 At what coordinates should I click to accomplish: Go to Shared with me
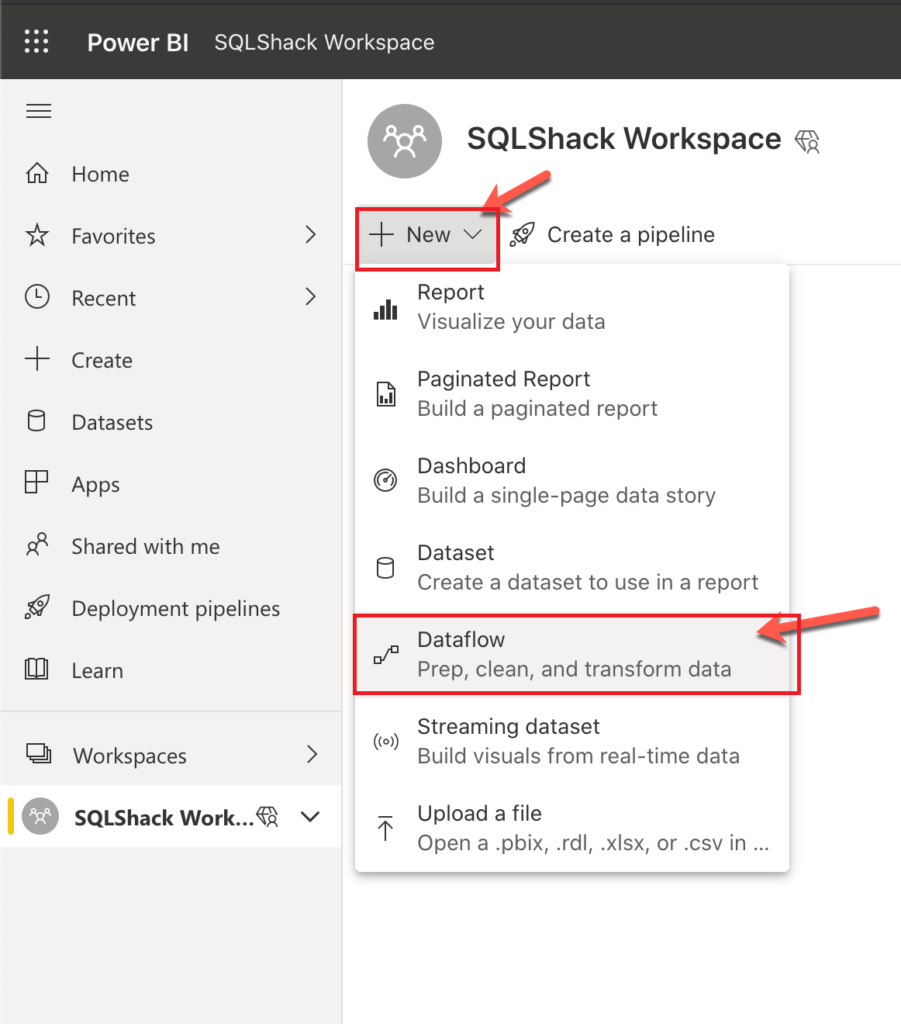coord(170,545)
